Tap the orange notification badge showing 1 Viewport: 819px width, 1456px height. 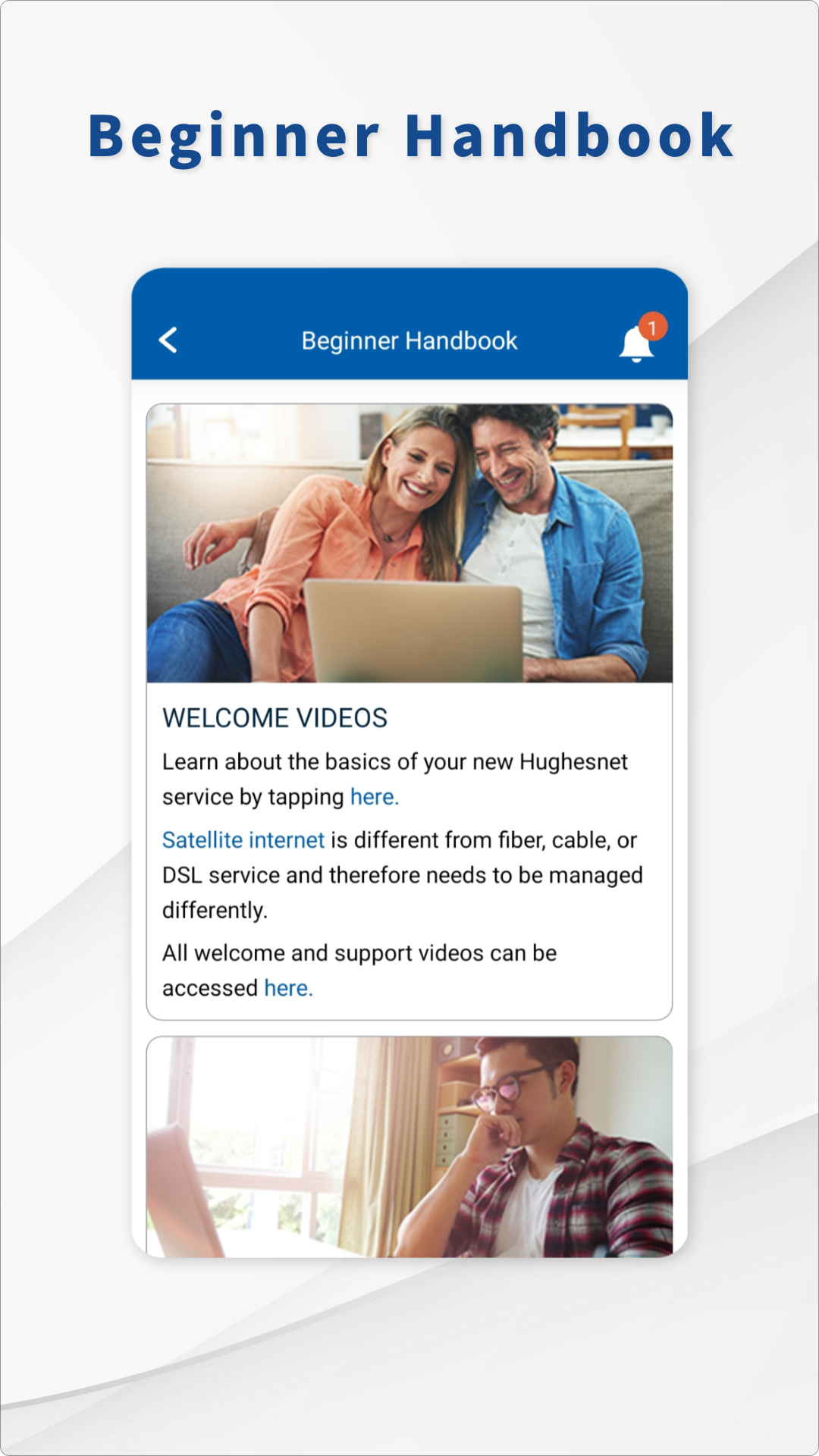(x=652, y=328)
